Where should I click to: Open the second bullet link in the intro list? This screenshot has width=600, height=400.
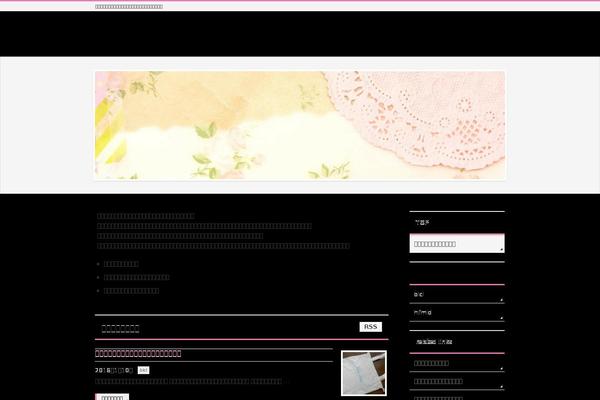click(136, 277)
